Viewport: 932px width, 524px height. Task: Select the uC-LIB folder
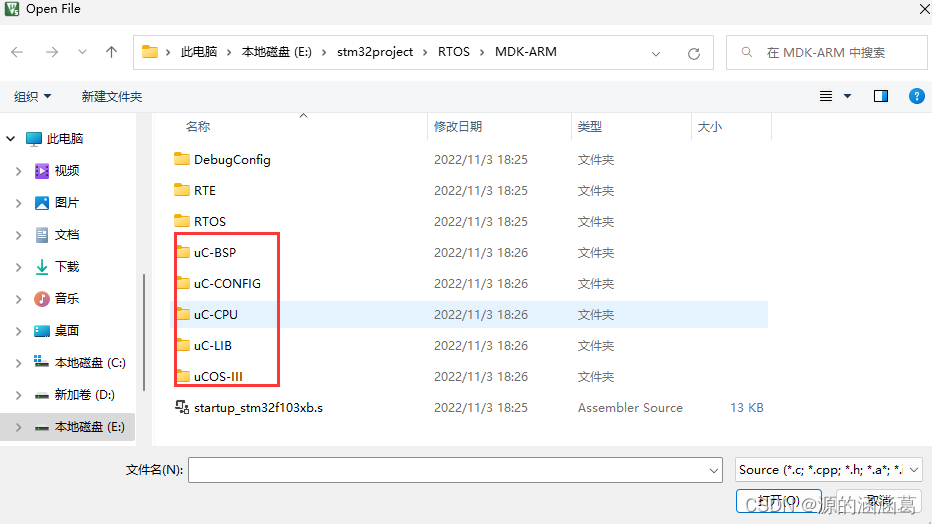coord(212,345)
